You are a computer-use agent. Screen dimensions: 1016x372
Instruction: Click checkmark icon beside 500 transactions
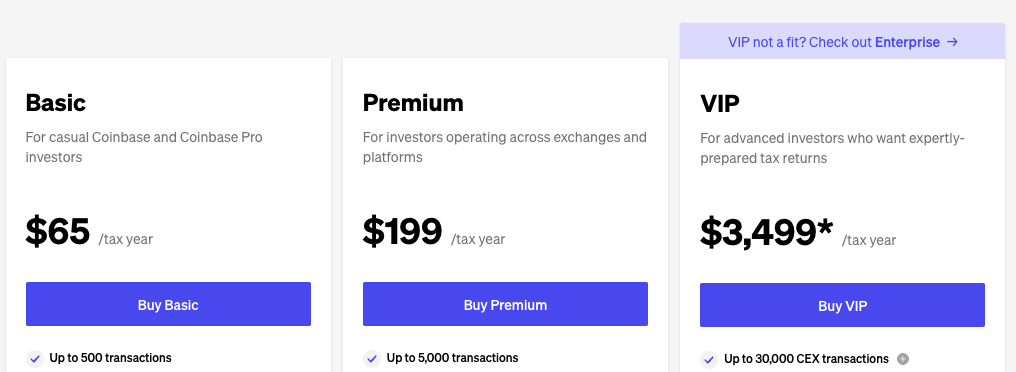coord(34,358)
